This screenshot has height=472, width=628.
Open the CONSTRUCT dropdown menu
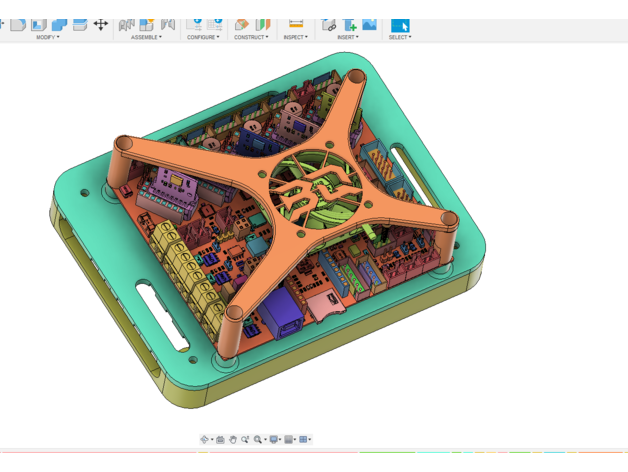[251, 37]
